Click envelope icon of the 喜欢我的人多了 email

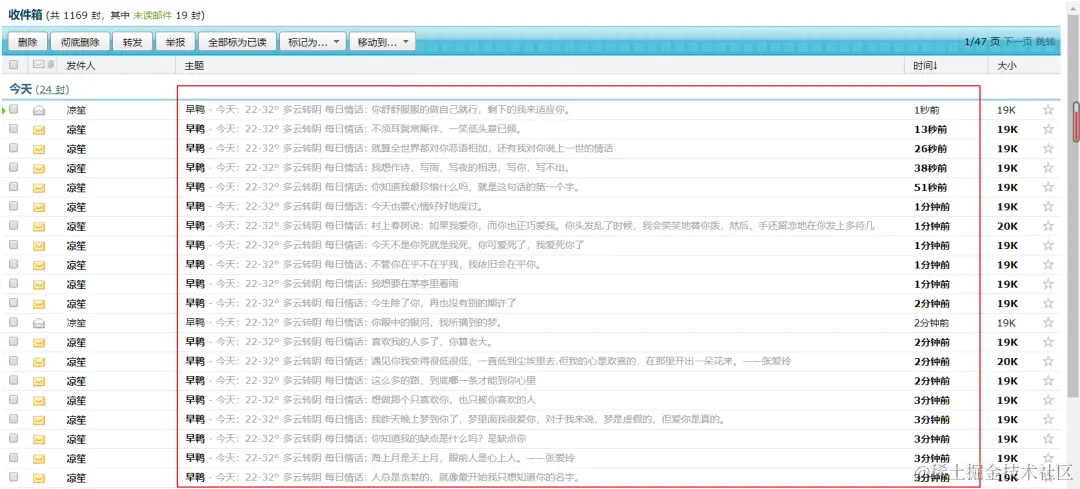click(x=39, y=342)
